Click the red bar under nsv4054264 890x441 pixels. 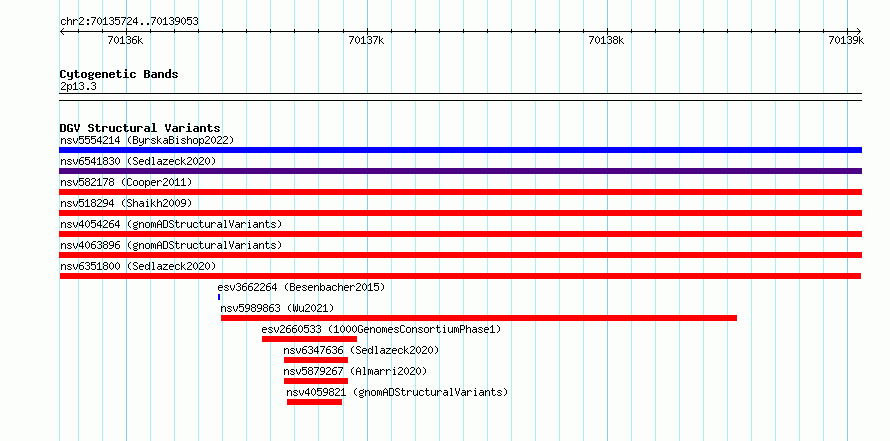pyautogui.click(x=460, y=234)
